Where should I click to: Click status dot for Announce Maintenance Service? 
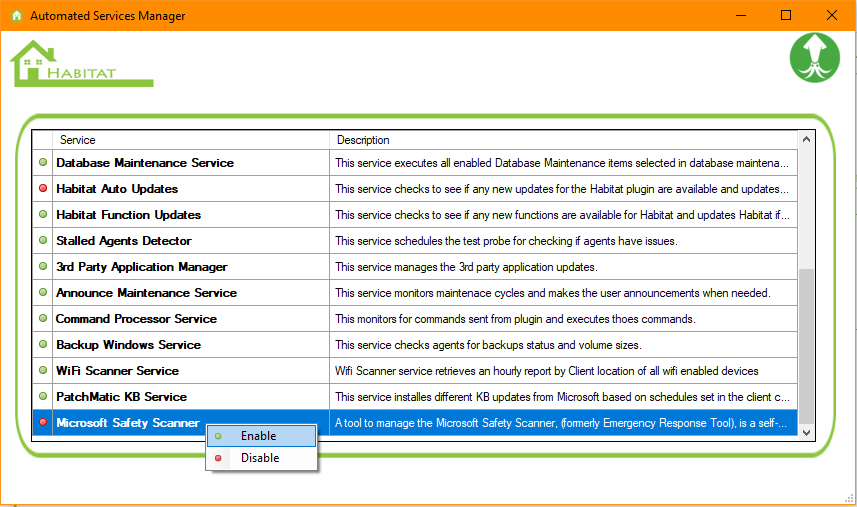43,292
